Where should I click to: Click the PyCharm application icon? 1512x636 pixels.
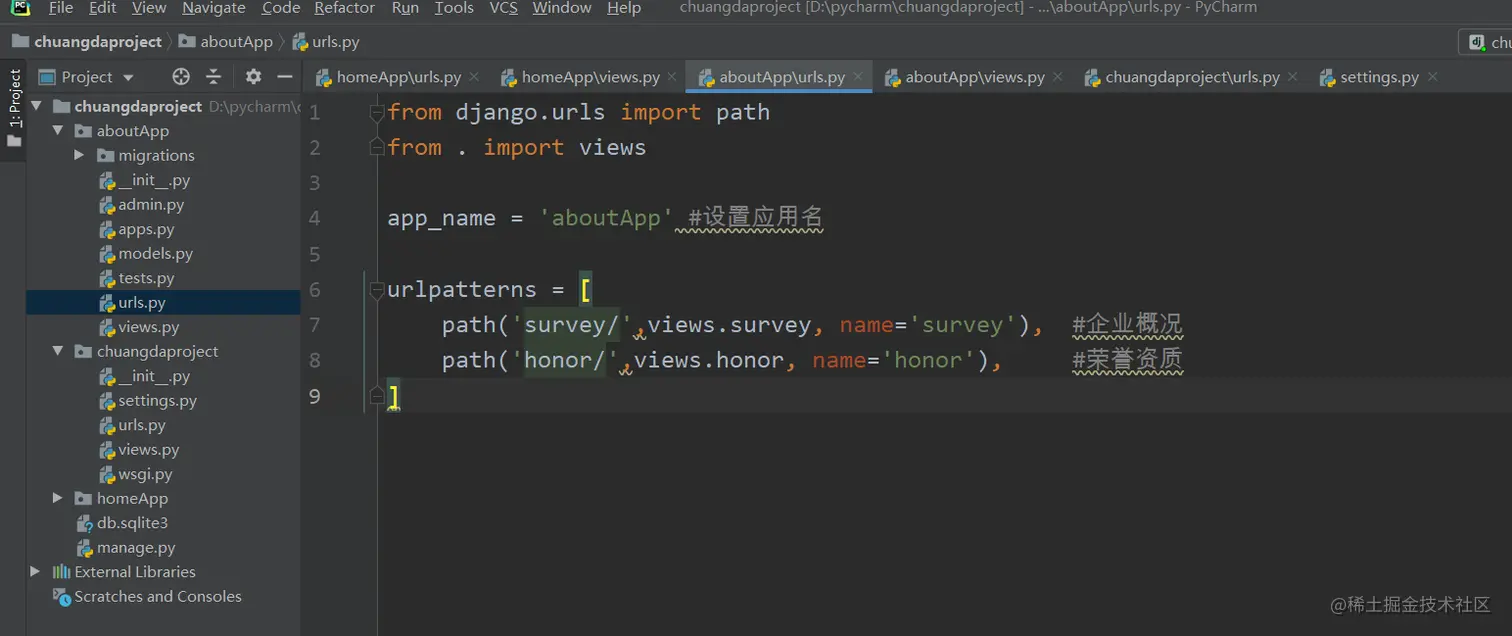click(20, 8)
